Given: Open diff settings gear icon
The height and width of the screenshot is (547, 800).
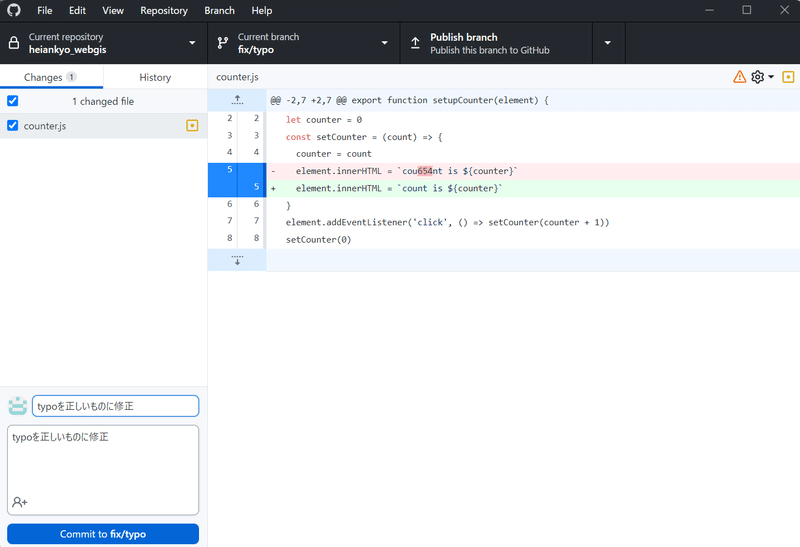Looking at the screenshot, I should 758,77.
